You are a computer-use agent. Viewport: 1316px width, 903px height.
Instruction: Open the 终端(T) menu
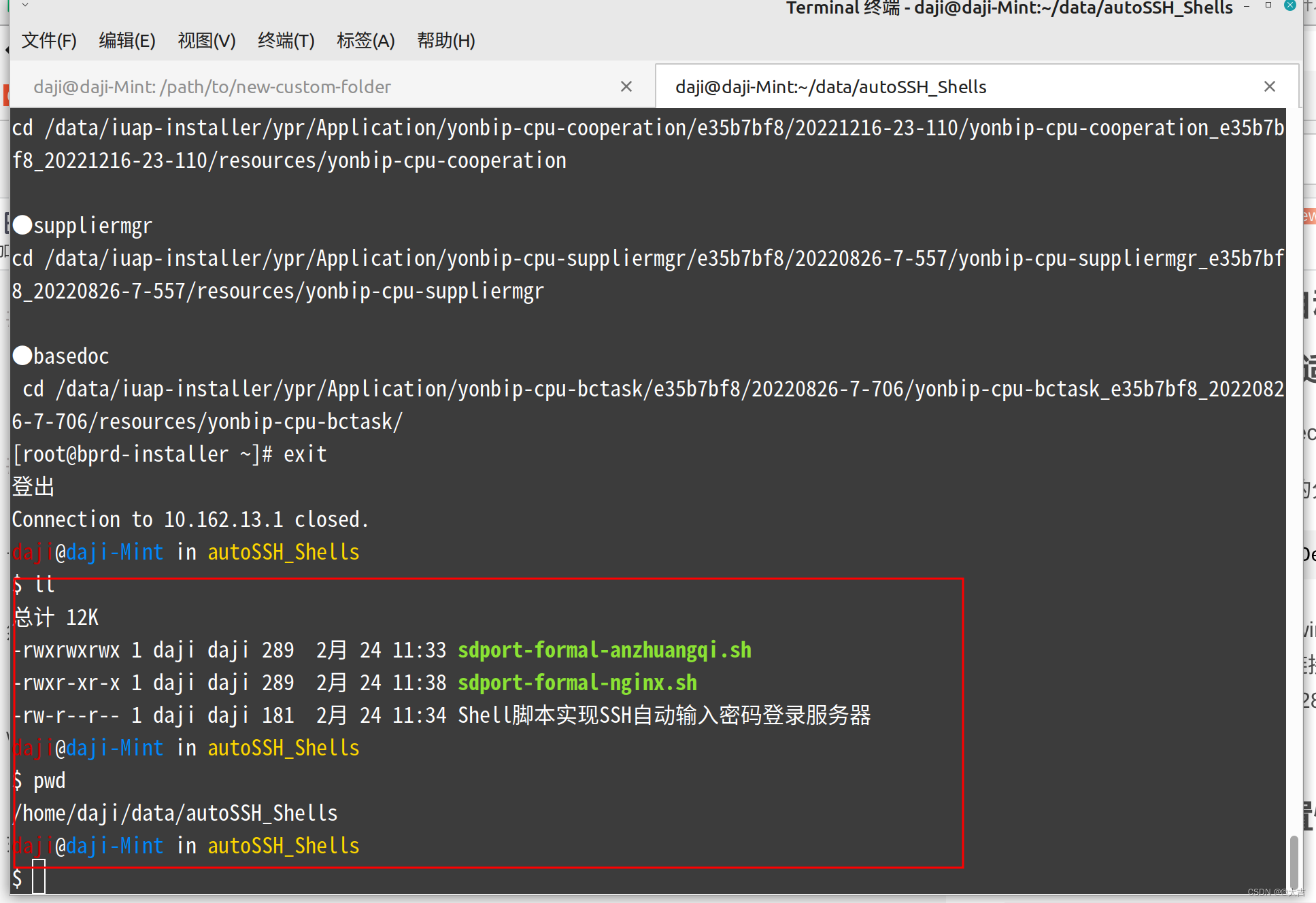(x=286, y=41)
